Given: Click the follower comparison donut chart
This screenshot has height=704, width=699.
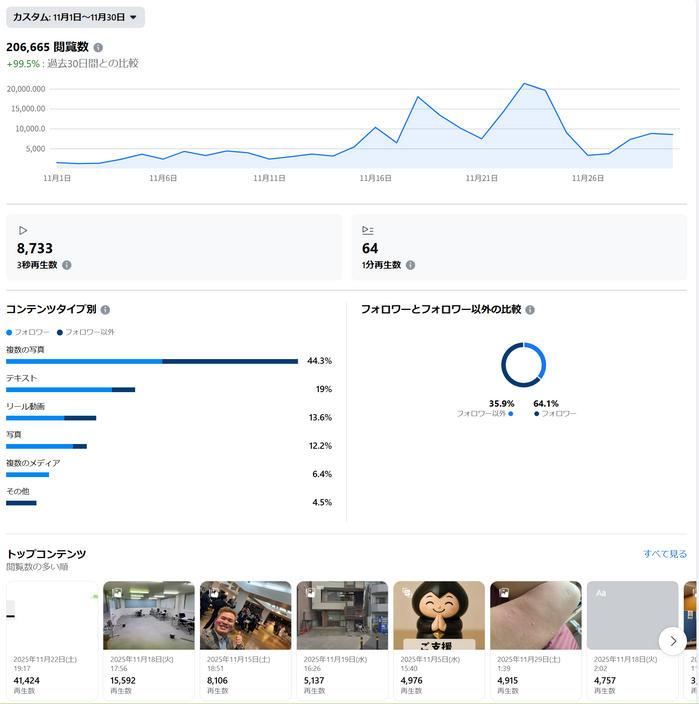Looking at the screenshot, I should [x=523, y=365].
